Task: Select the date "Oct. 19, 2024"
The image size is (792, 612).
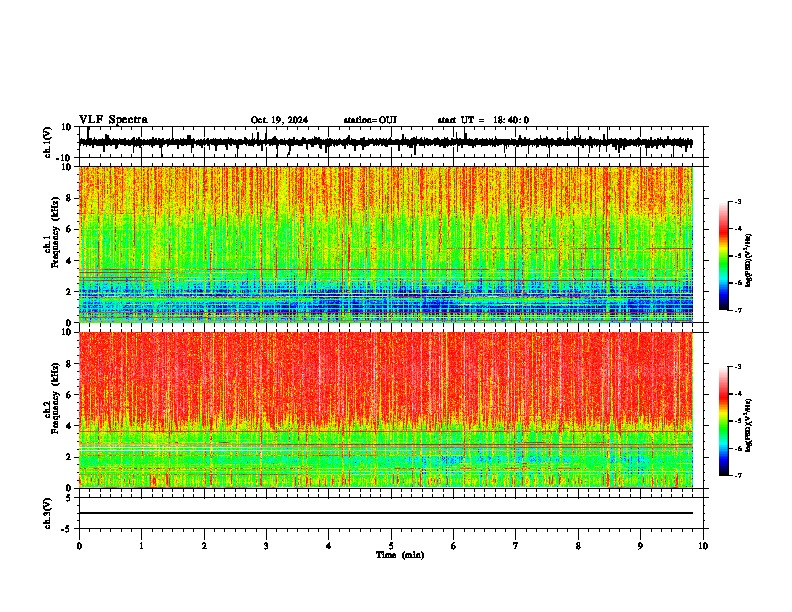Action: [x=279, y=120]
